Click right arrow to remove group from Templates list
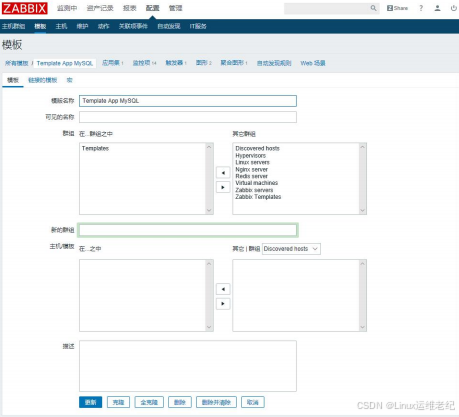The image size is (459, 417). (223, 187)
